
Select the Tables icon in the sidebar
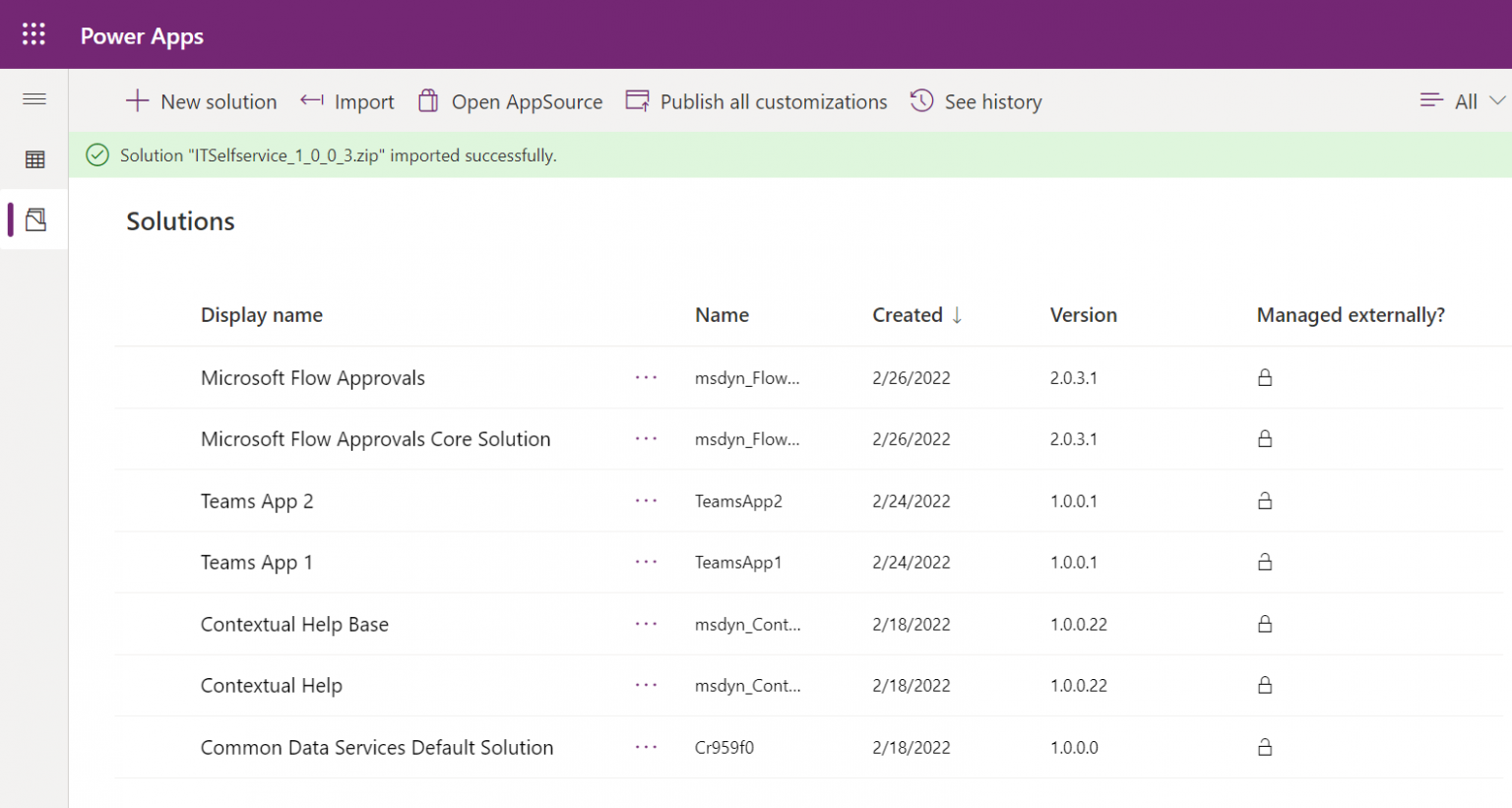(33, 158)
